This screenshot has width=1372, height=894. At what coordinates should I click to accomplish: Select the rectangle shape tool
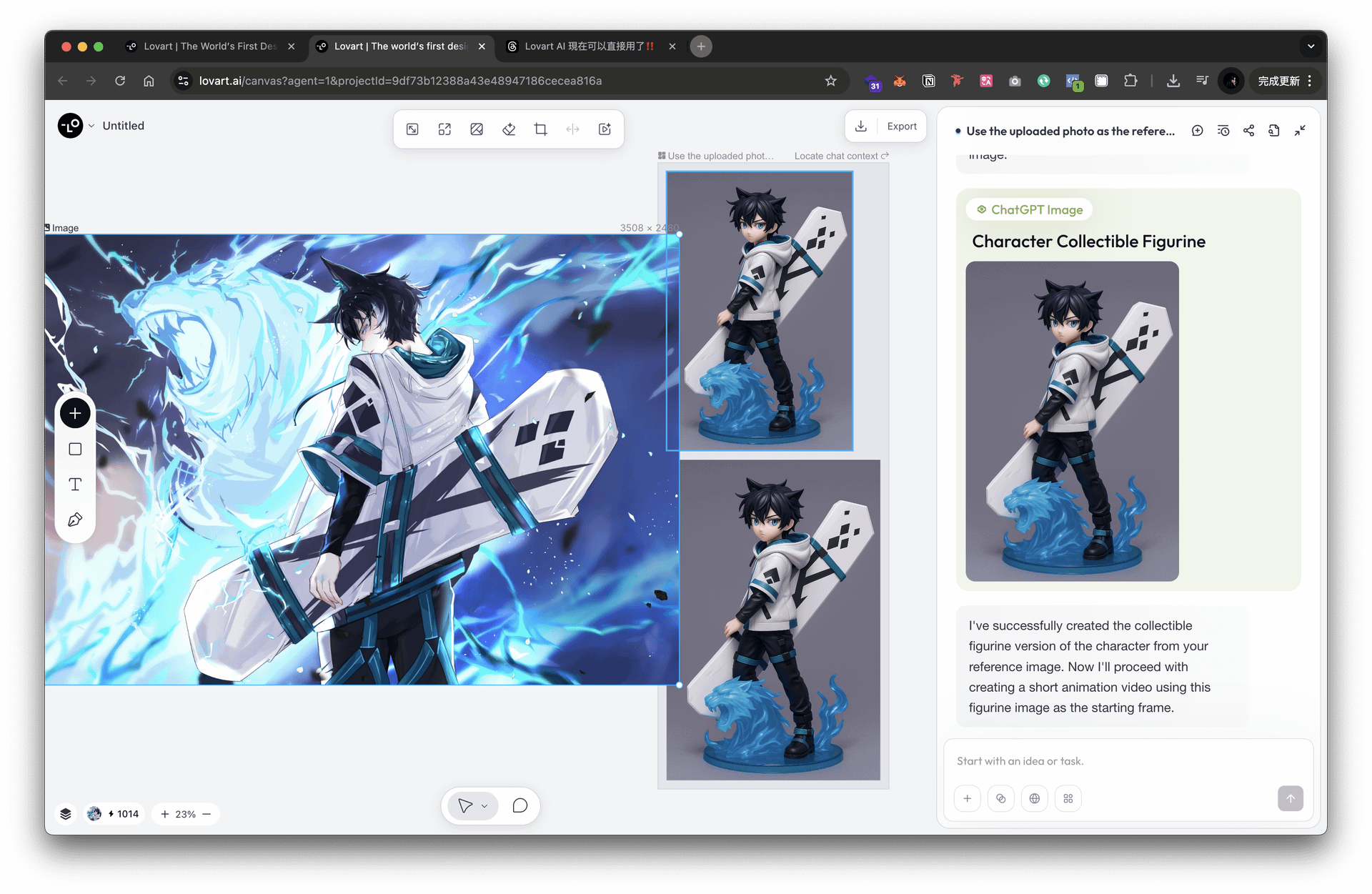pyautogui.click(x=75, y=450)
